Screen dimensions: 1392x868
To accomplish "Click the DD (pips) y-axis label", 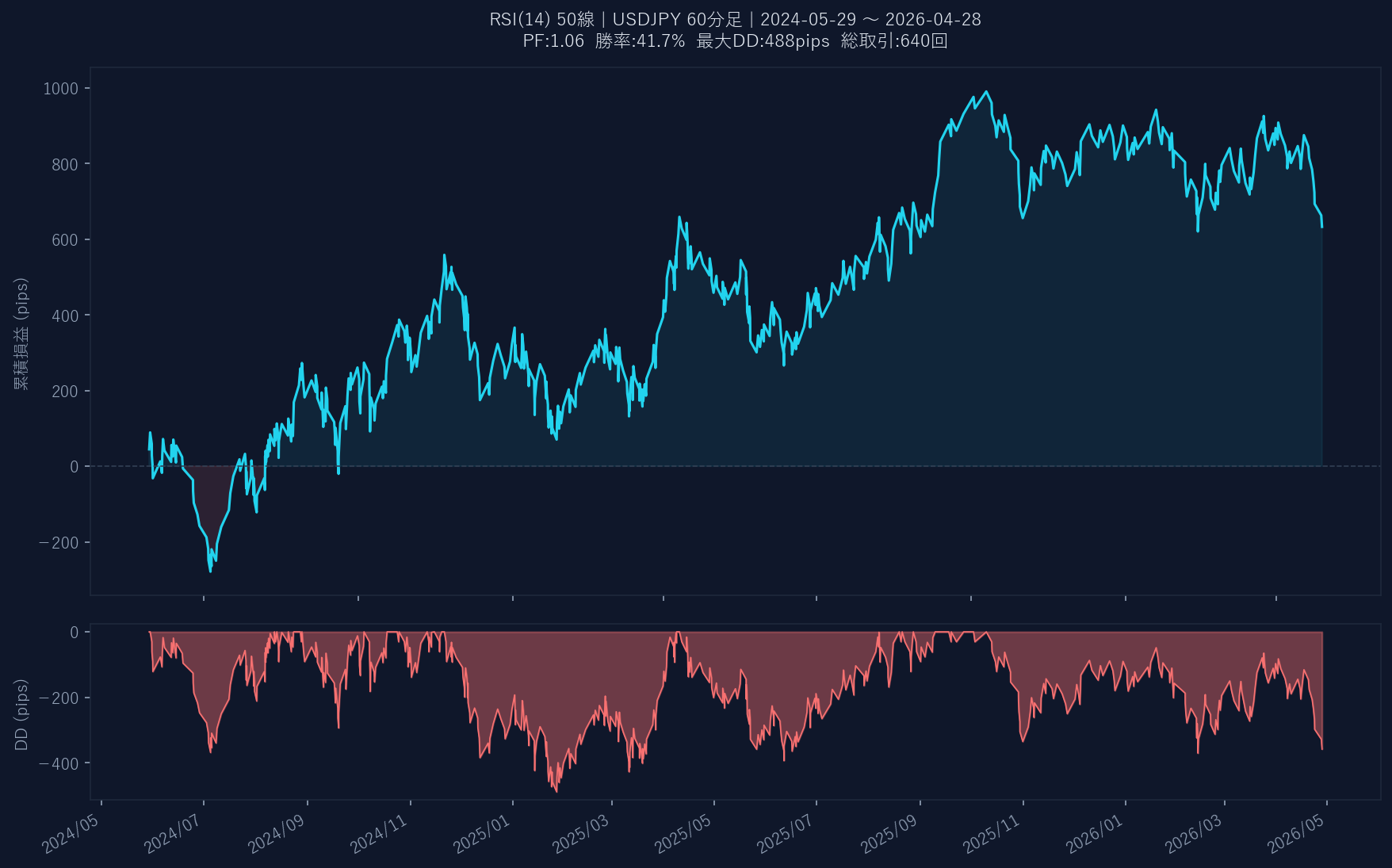I will point(21,714).
